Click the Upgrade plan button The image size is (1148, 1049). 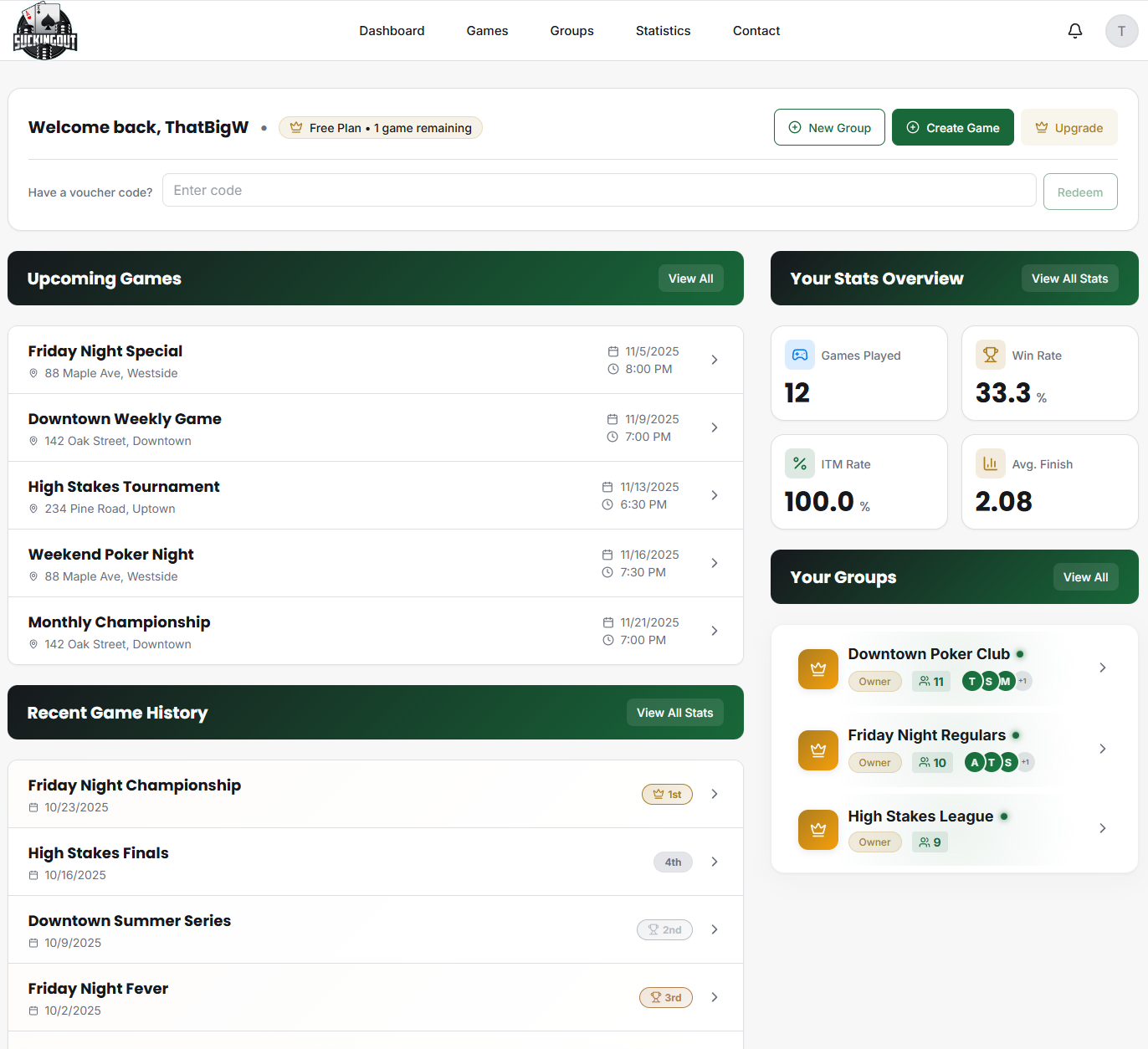click(1069, 128)
